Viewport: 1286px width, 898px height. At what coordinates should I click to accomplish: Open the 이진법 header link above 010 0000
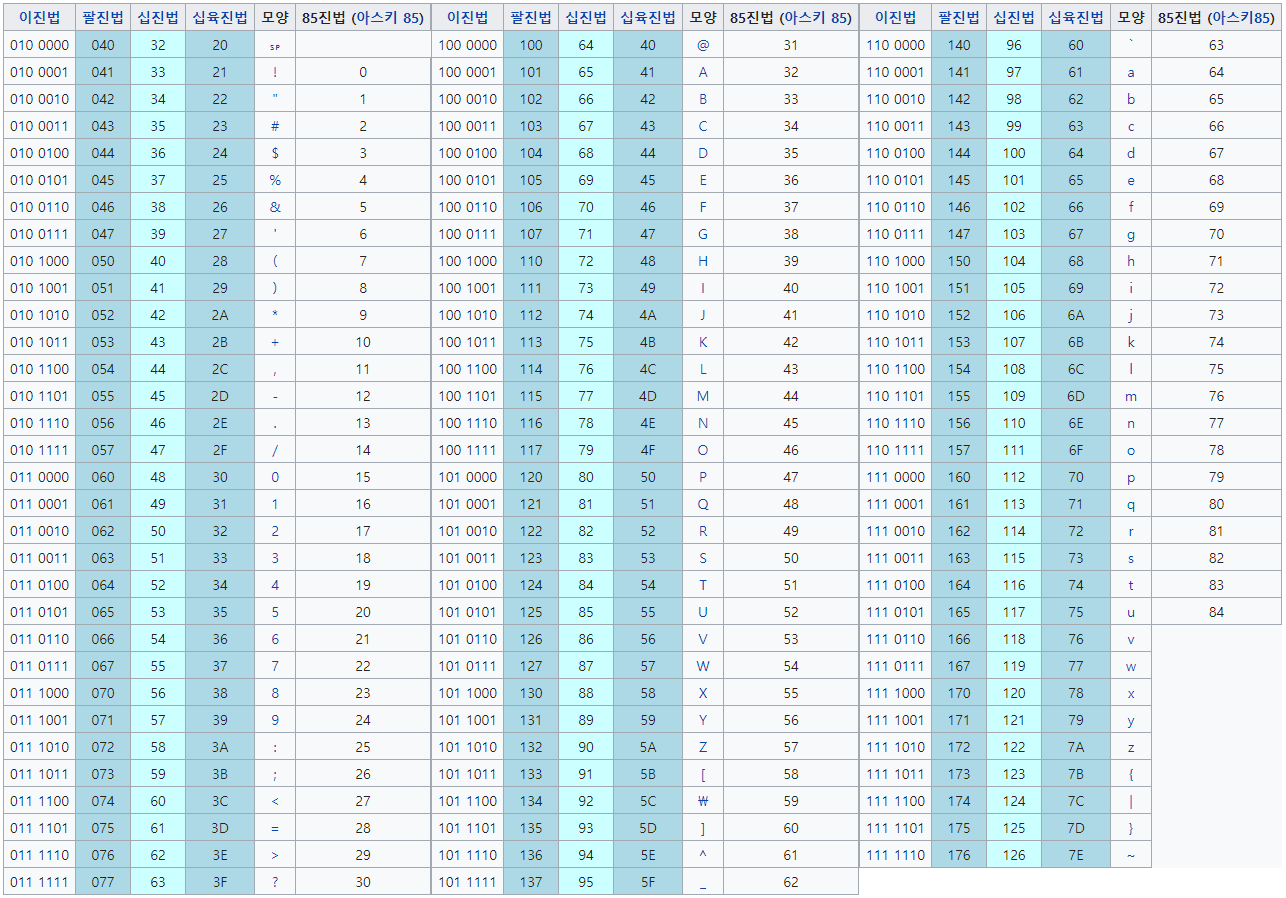pos(40,18)
